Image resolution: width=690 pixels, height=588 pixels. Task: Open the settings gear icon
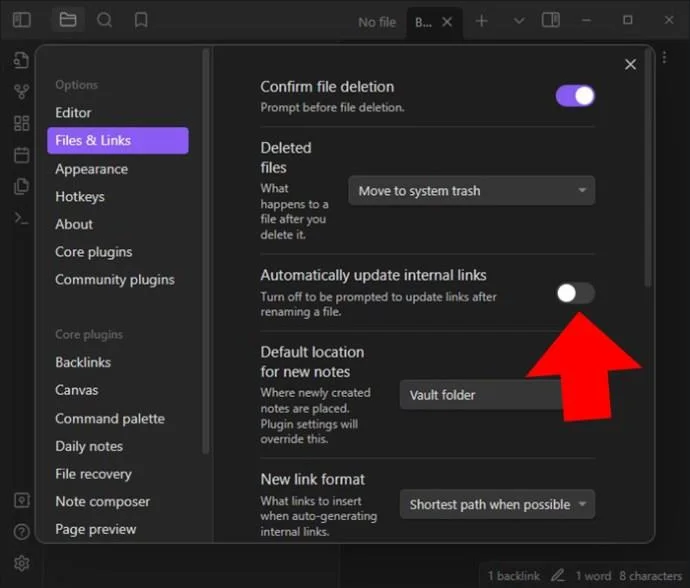pos(21,563)
